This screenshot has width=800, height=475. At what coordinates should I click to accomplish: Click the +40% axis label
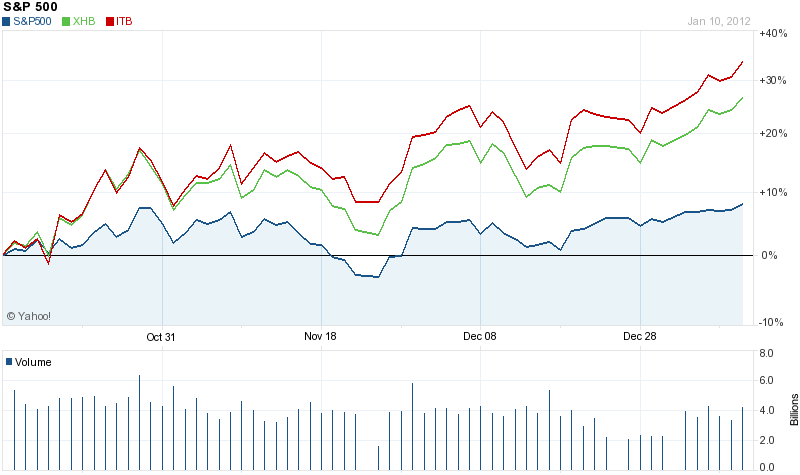tap(773, 33)
